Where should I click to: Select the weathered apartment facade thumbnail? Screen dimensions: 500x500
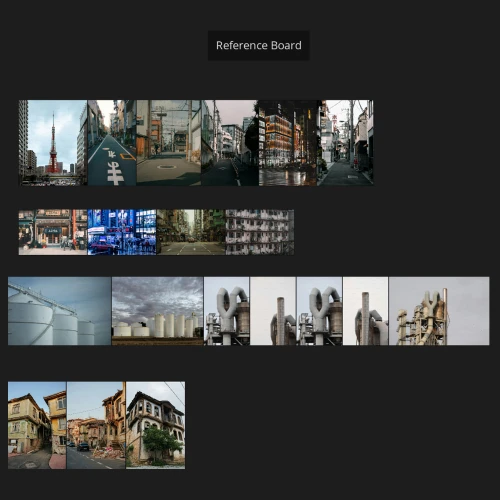(260, 232)
